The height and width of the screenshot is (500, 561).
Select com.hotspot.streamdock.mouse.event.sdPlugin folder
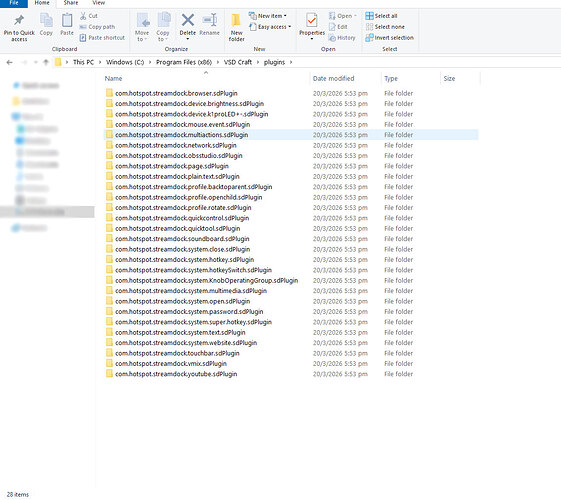(x=182, y=124)
